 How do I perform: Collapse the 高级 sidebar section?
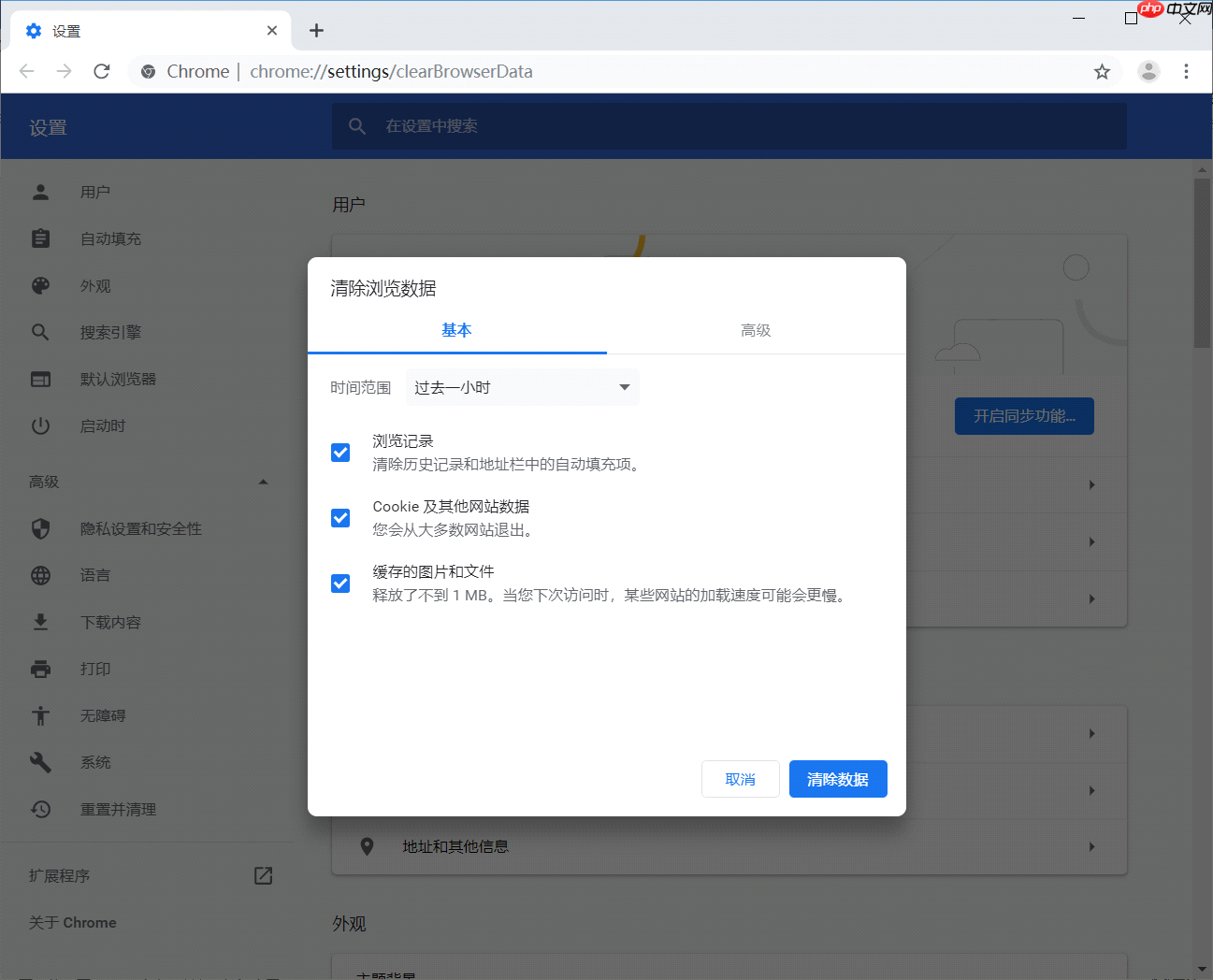pyautogui.click(x=263, y=482)
